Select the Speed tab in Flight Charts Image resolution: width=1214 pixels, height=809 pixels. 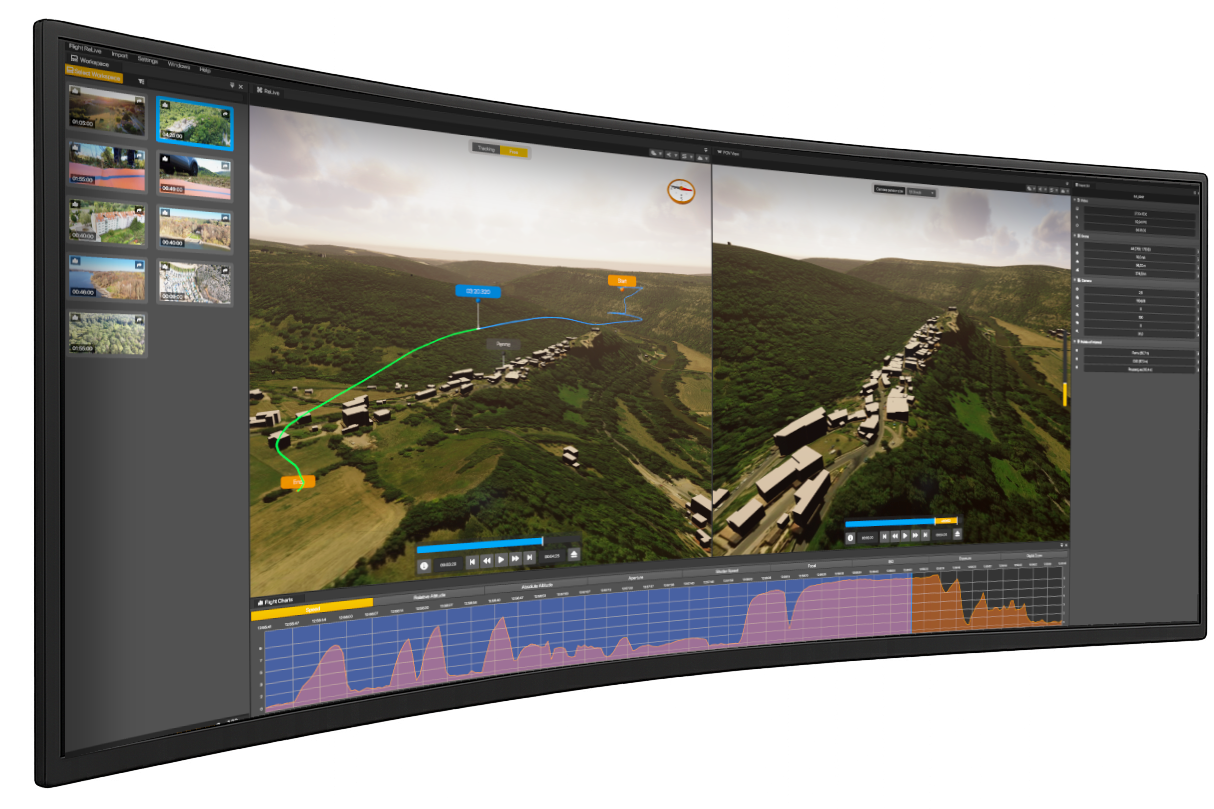[312, 607]
